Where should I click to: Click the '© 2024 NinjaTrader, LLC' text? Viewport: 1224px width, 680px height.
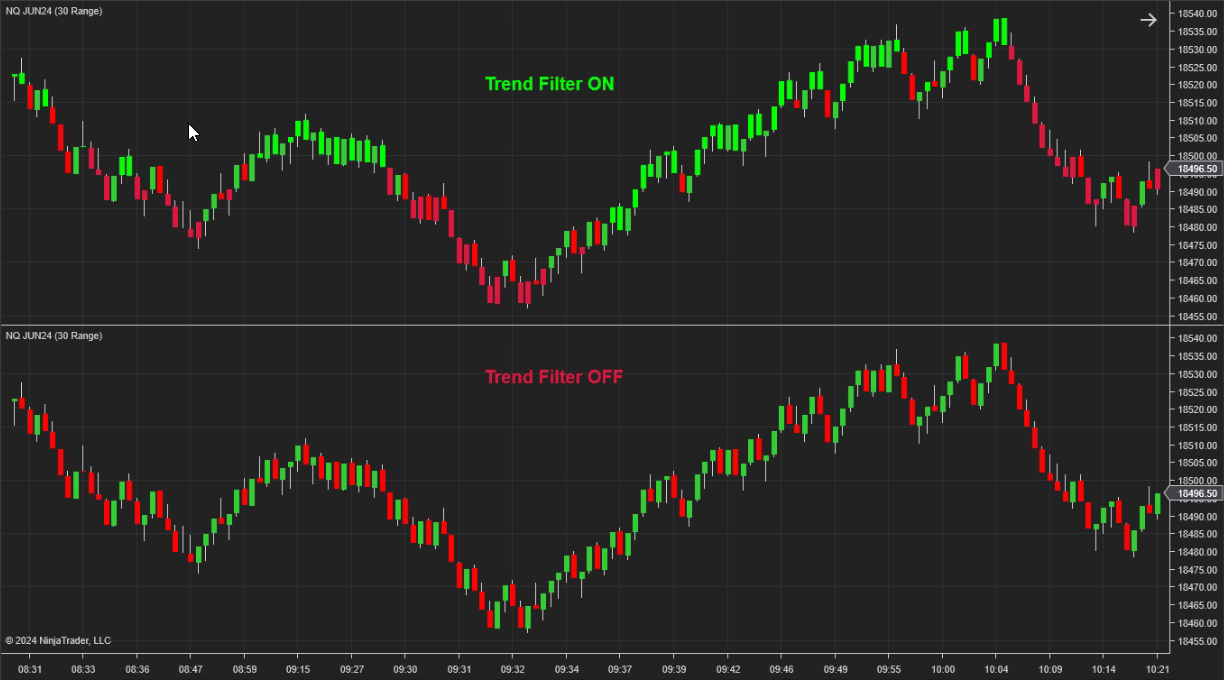pos(58,640)
